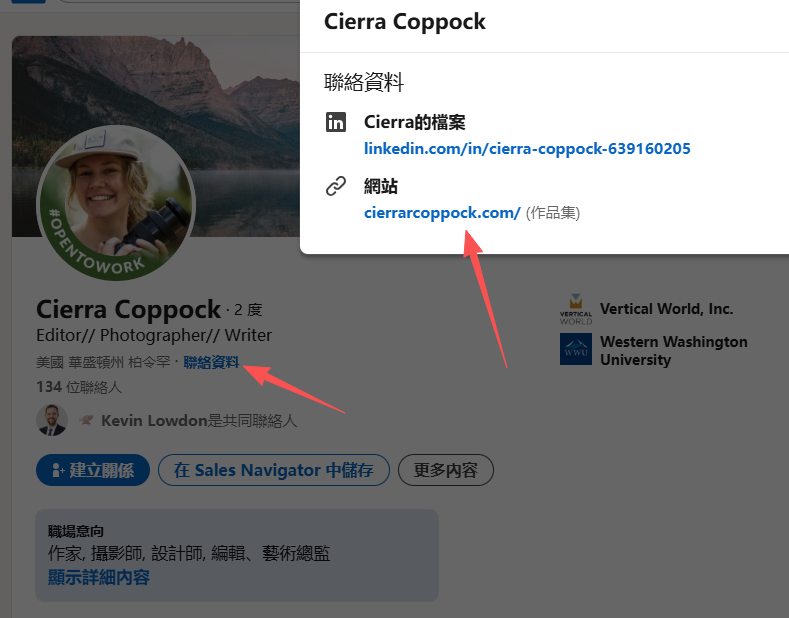This screenshot has height=618, width=789.
Task: Open the linkedin.com/in/cierra-coppock profile link
Action: [x=527, y=149]
